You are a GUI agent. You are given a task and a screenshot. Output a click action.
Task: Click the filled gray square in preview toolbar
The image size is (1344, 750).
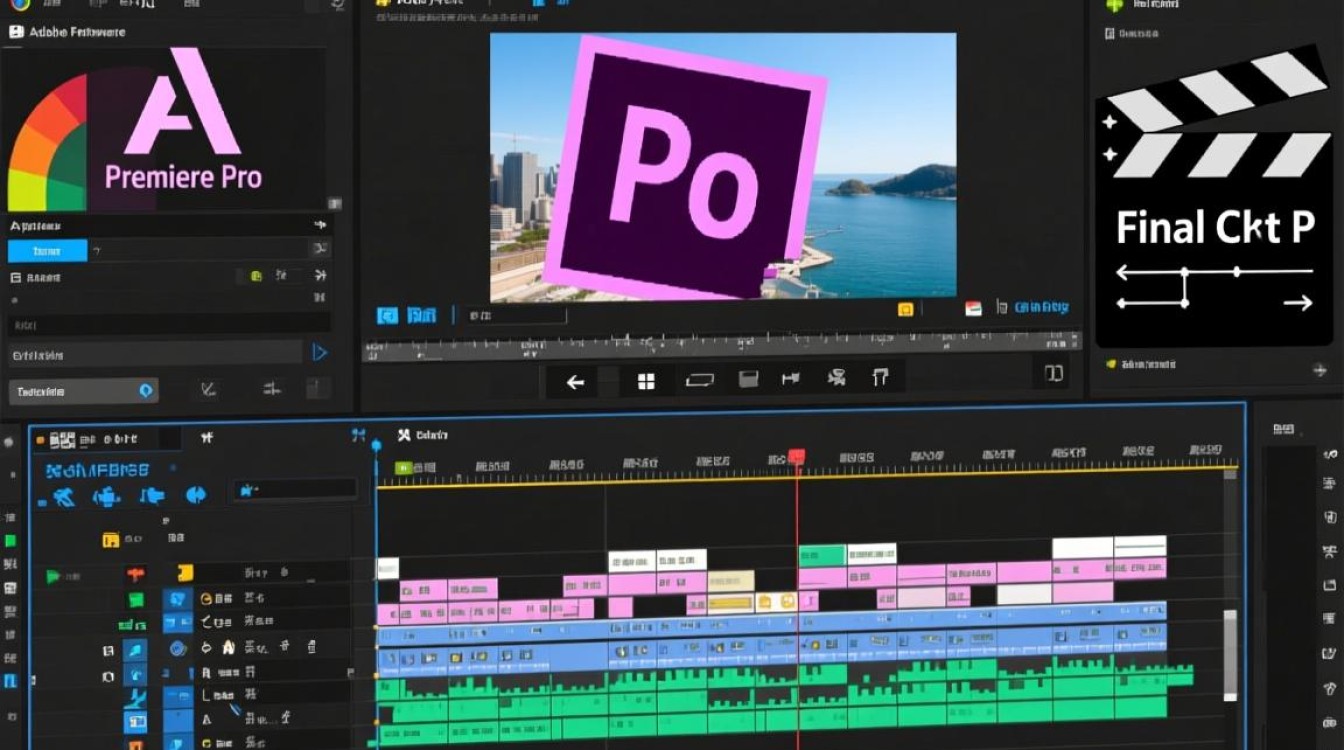pos(748,379)
